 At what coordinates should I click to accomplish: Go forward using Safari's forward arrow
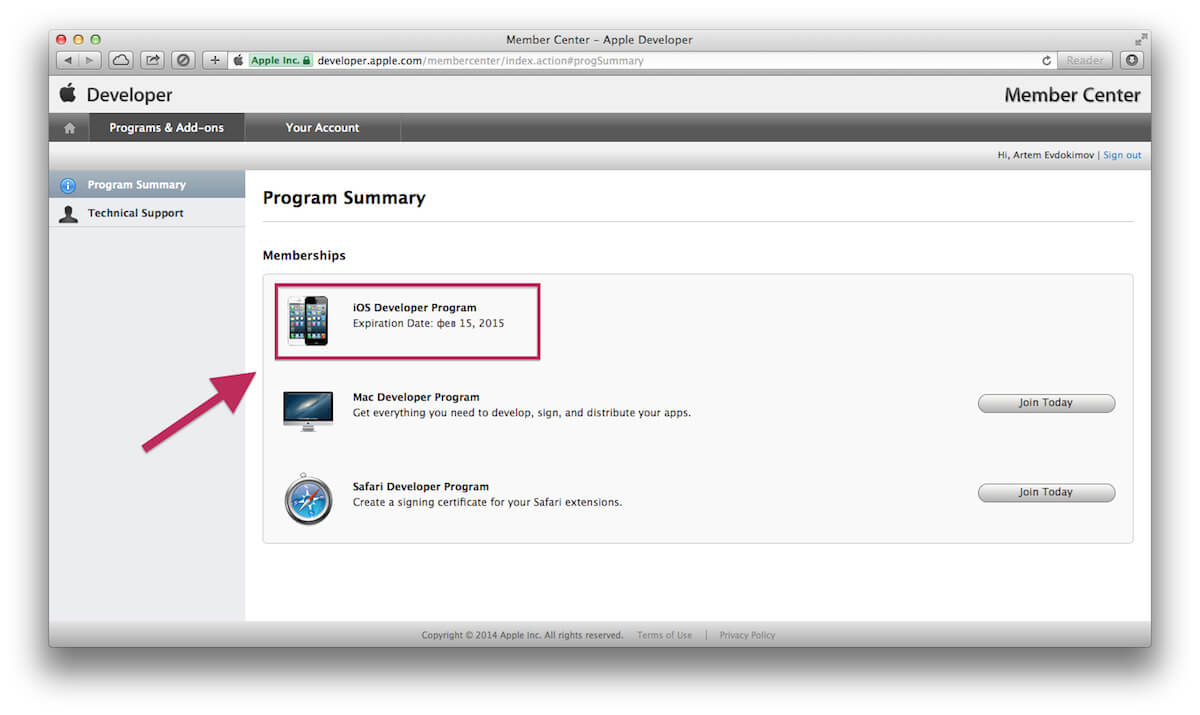90,60
